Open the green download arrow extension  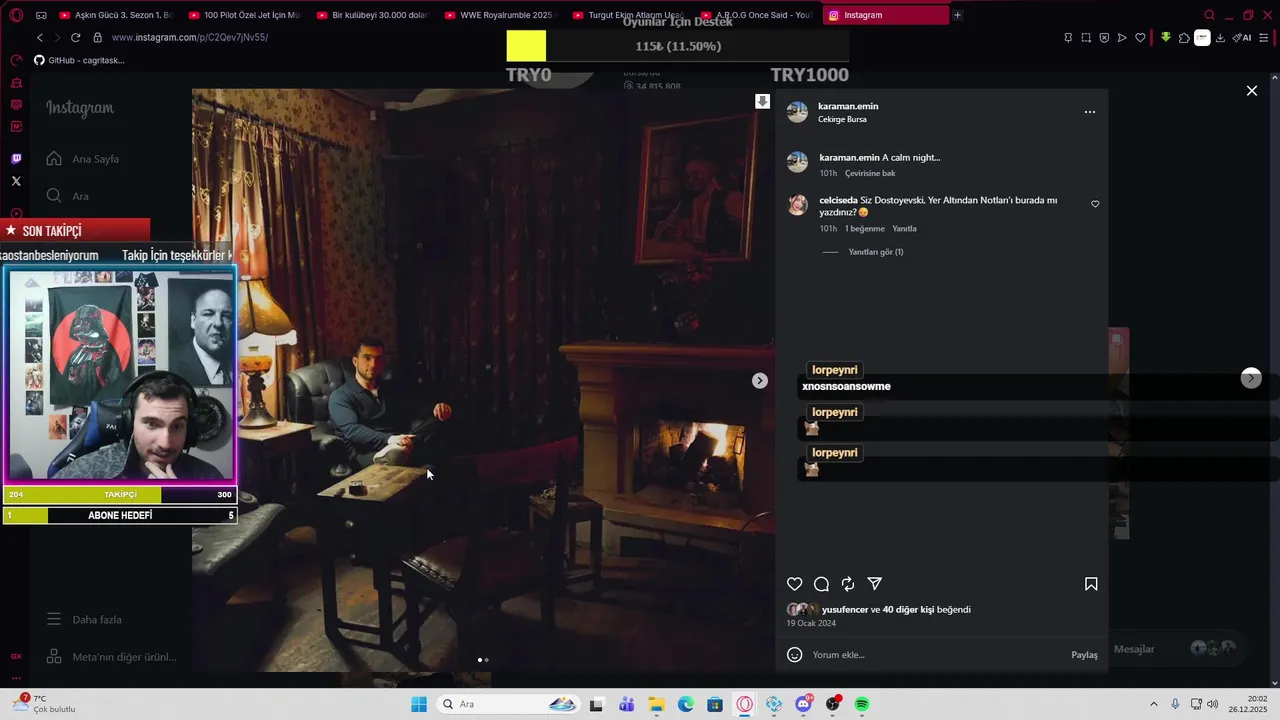[1166, 38]
